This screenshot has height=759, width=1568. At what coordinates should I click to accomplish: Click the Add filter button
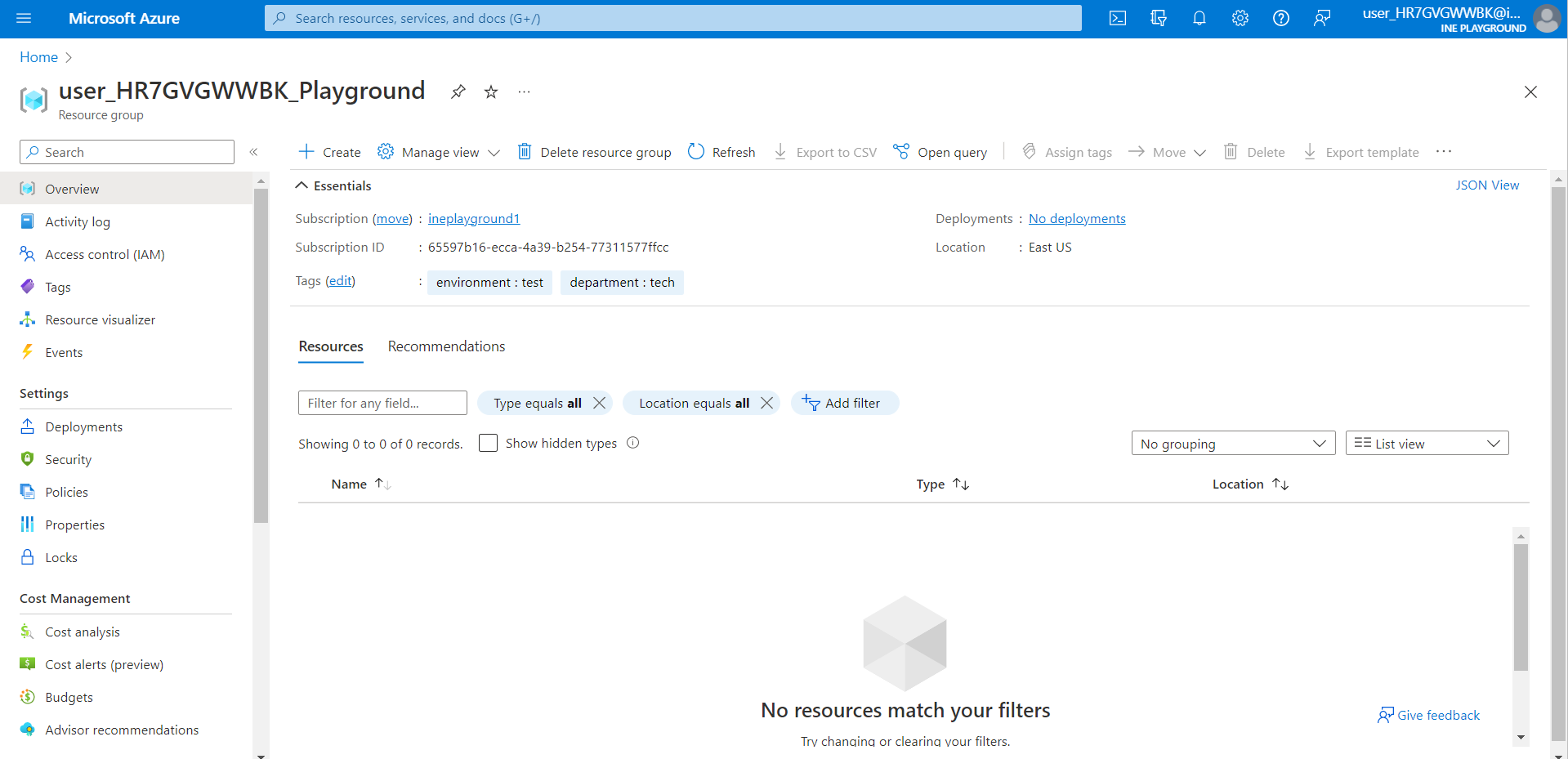pyautogui.click(x=844, y=403)
